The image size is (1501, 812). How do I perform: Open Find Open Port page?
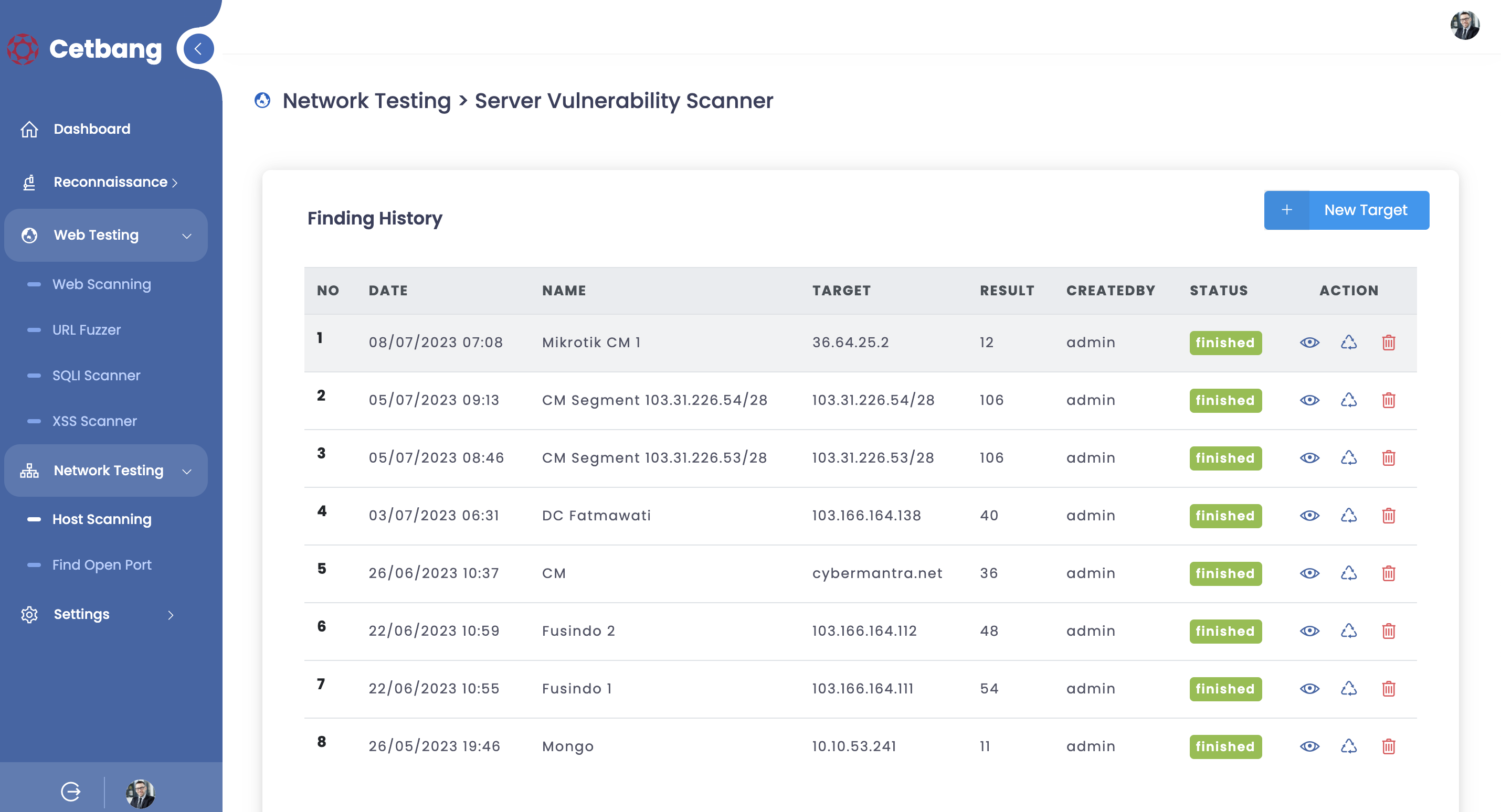(101, 564)
